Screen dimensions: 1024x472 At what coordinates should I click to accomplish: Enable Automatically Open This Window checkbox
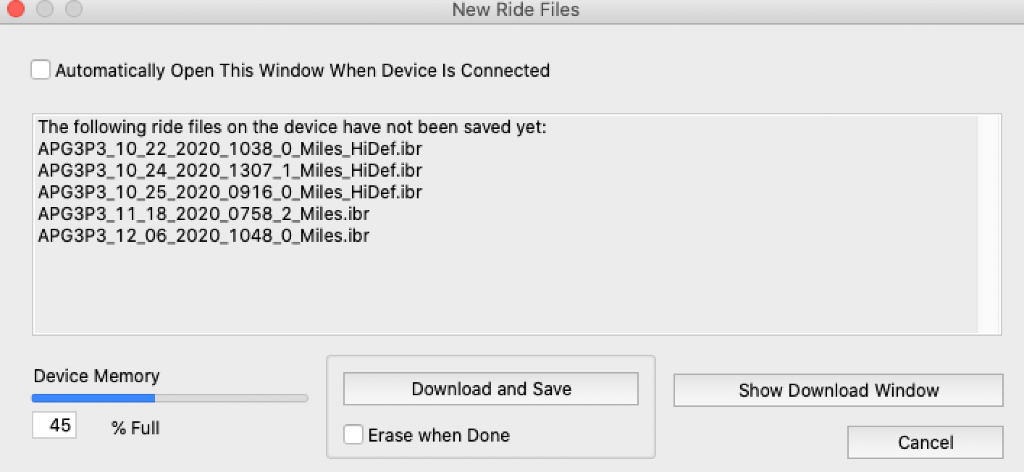point(40,70)
